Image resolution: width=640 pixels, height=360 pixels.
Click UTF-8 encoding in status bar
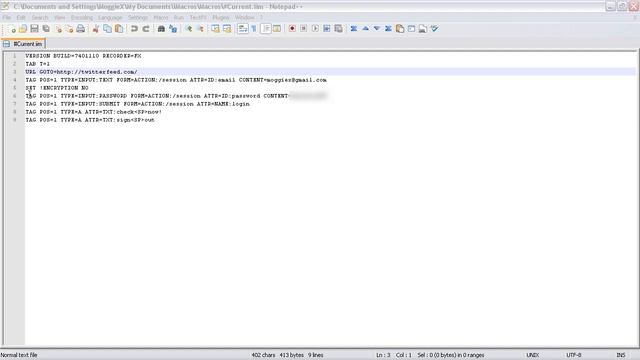573,355
